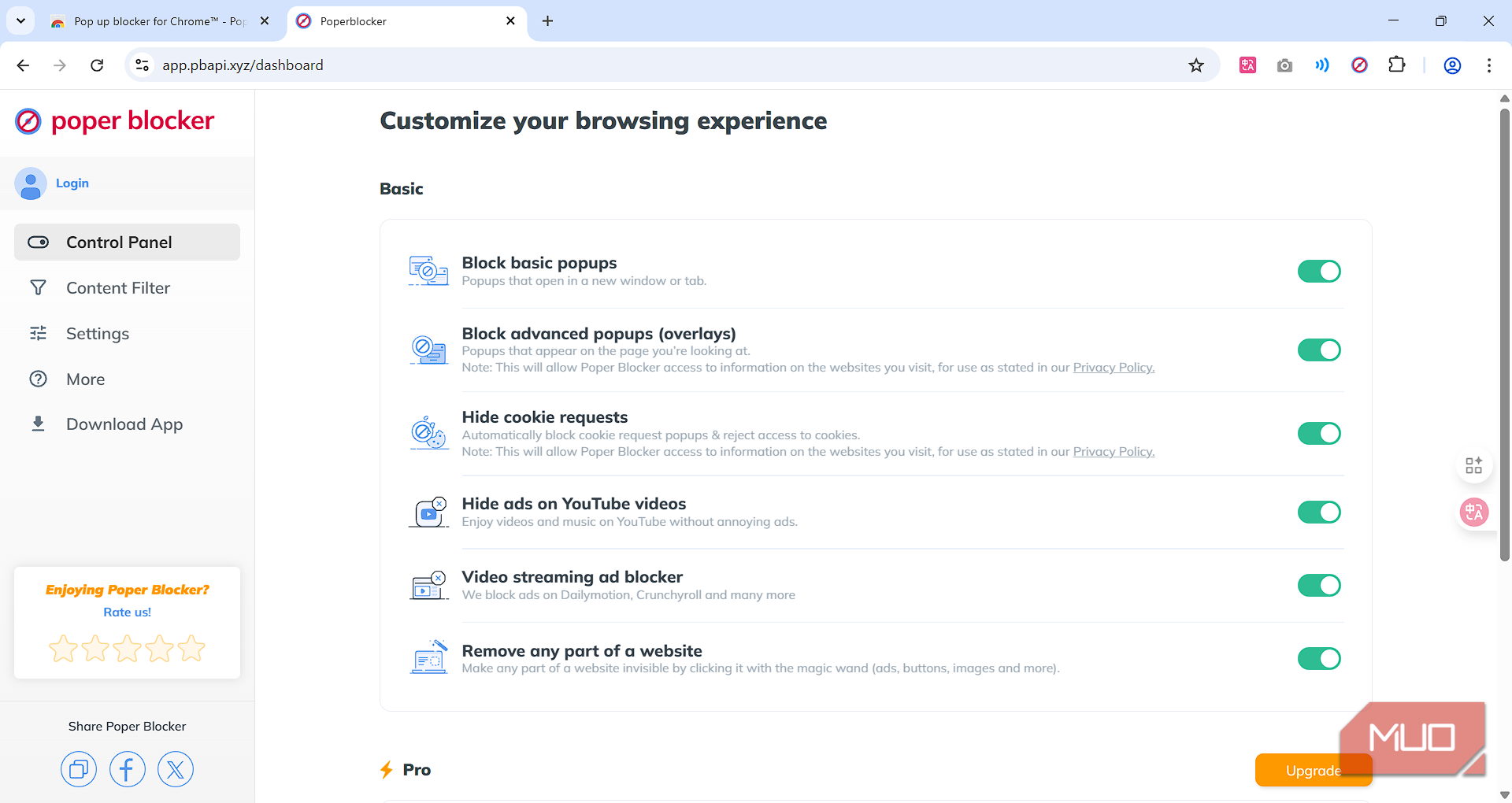Share Poper Blocker on X
Viewport: 1512px width, 803px height.
click(x=176, y=769)
